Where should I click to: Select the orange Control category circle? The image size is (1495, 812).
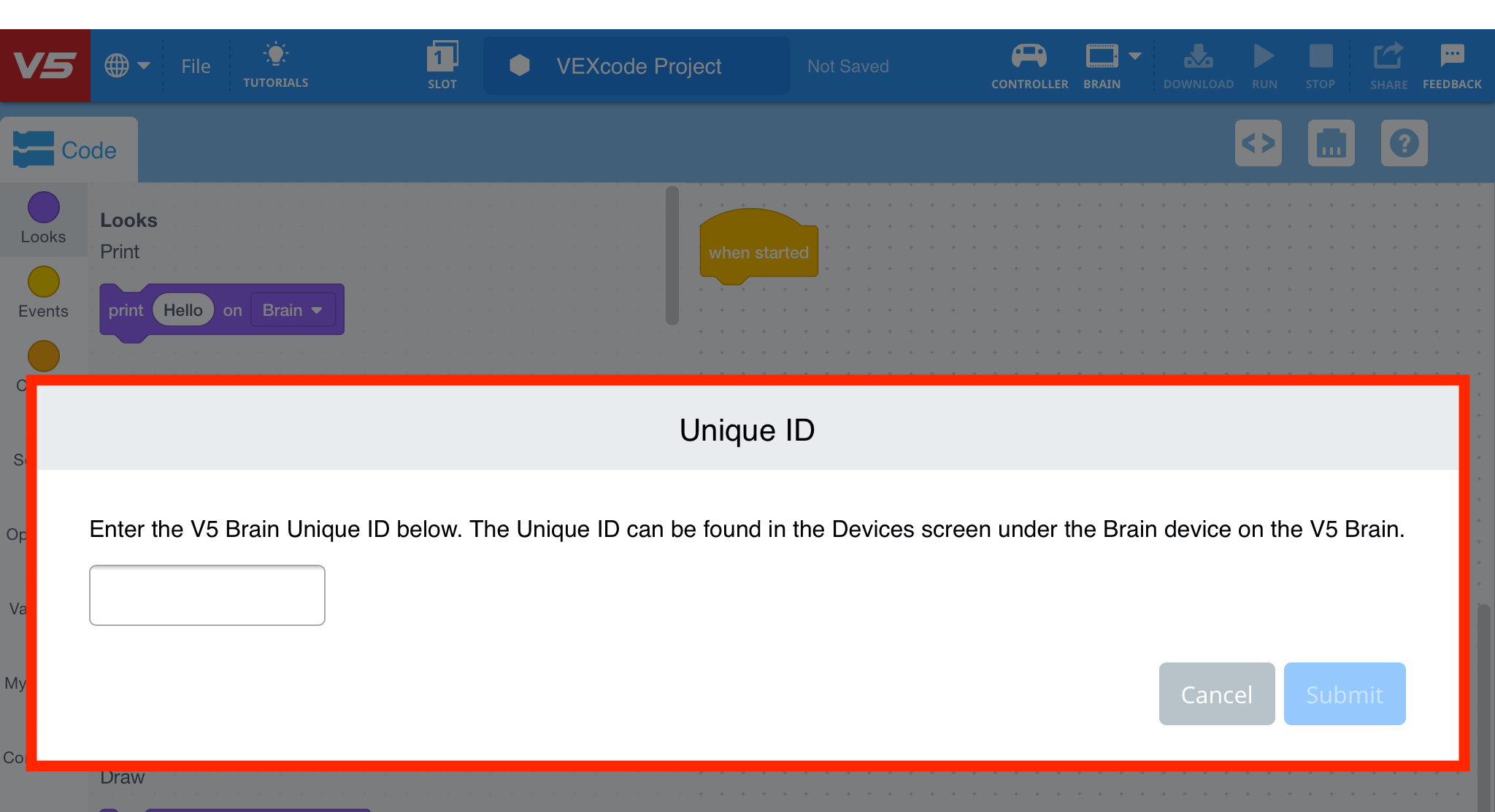click(43, 356)
